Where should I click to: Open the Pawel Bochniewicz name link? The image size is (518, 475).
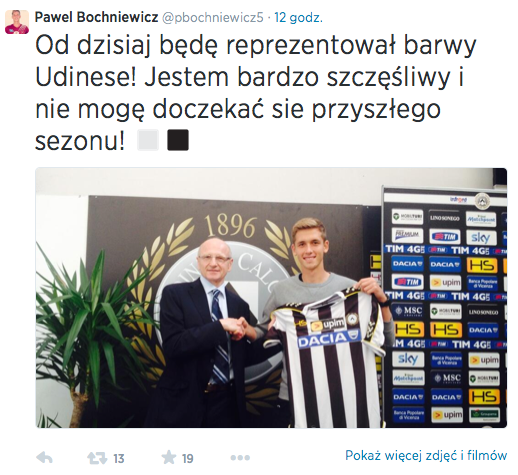pyautogui.click(x=96, y=17)
